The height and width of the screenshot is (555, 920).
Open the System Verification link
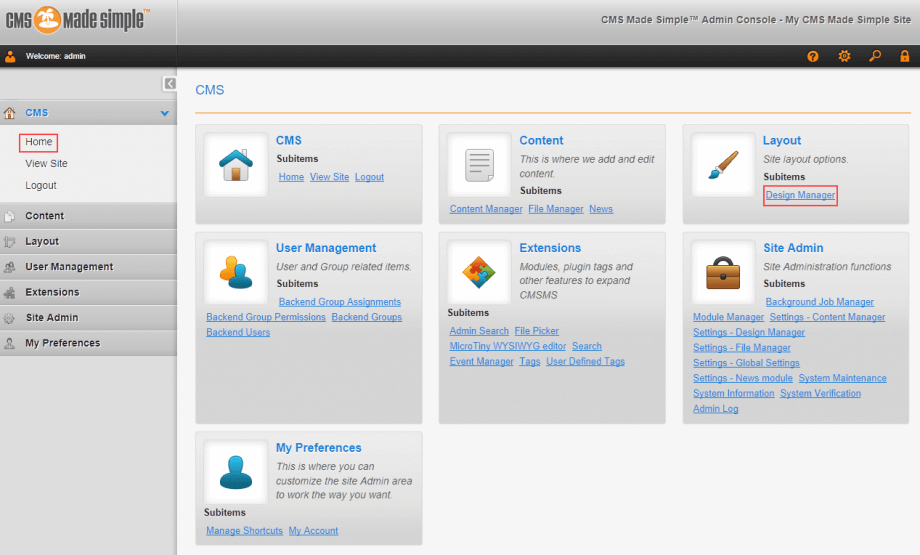[x=820, y=394]
